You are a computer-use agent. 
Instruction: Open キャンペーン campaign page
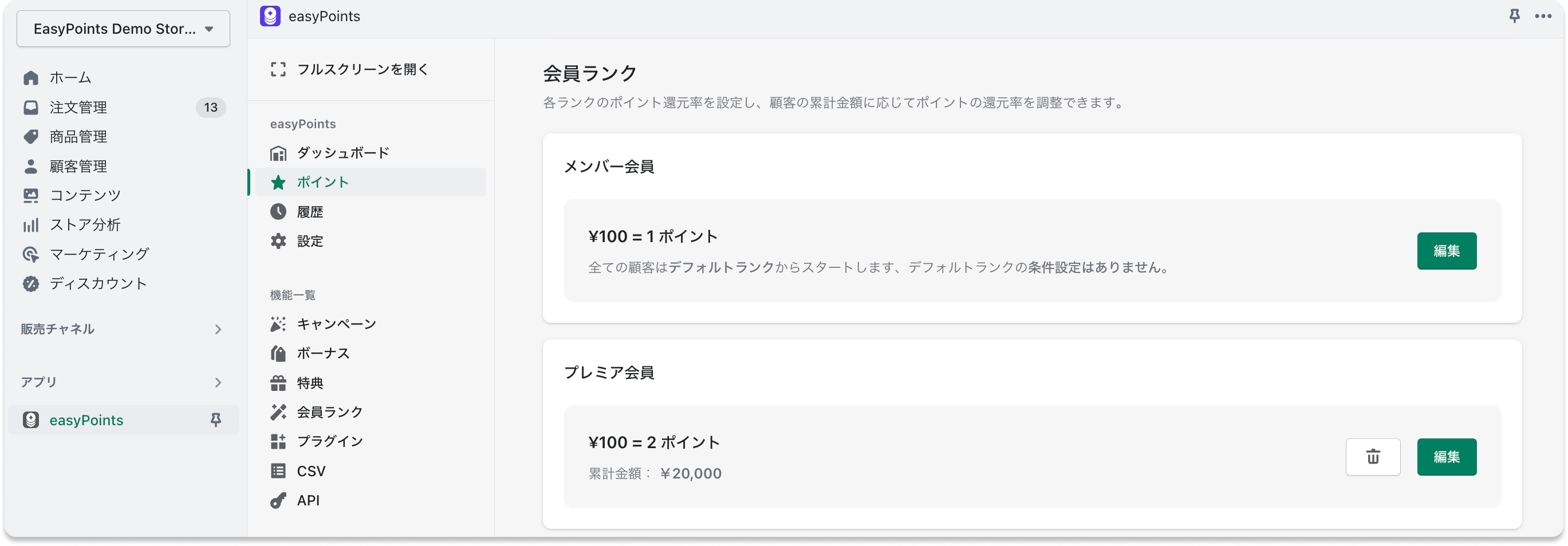(x=336, y=324)
